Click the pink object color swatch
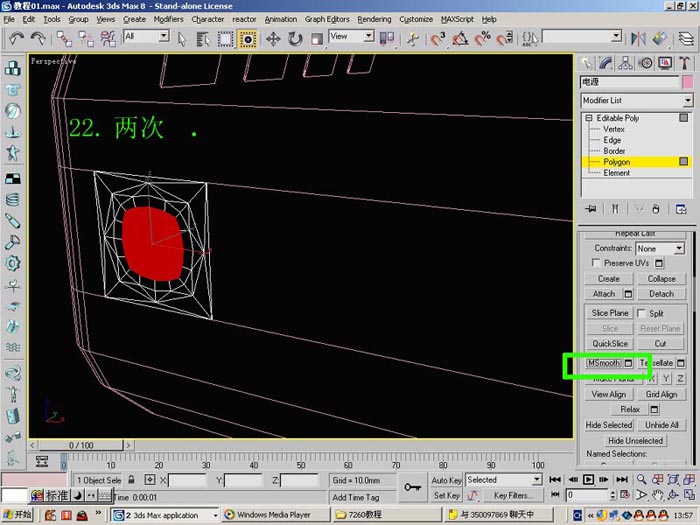700x525 pixels. (688, 82)
